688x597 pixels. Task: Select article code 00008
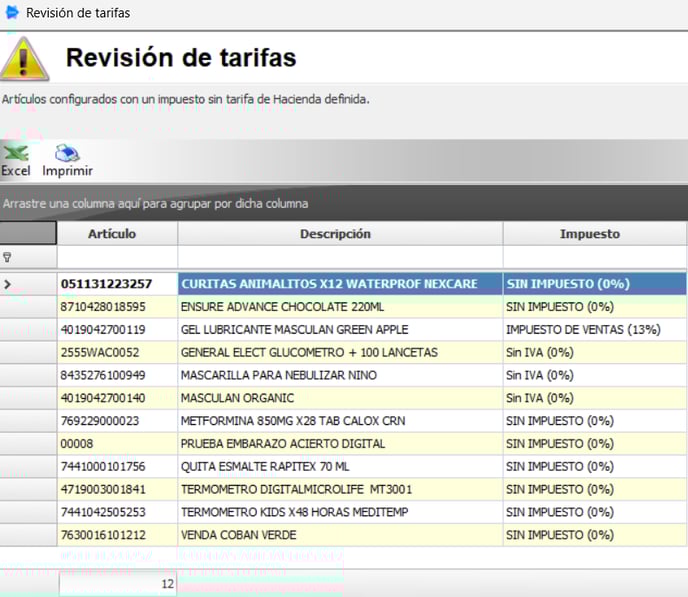pos(117,443)
